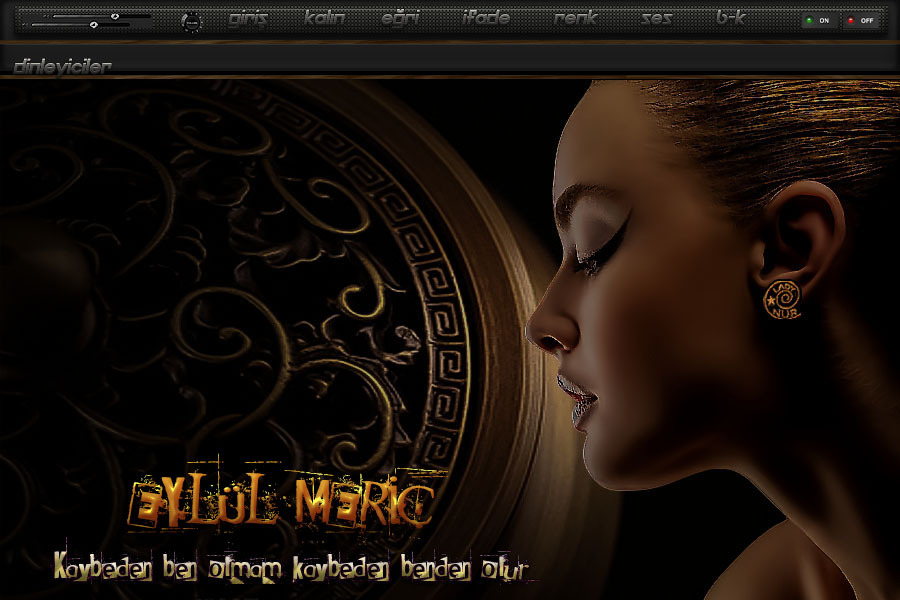
Task: Toggle eğri italic text style
Action: [x=400, y=19]
